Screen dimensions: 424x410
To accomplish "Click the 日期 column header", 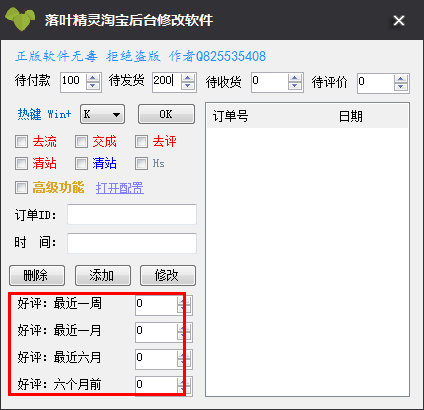I will pyautogui.click(x=350, y=116).
